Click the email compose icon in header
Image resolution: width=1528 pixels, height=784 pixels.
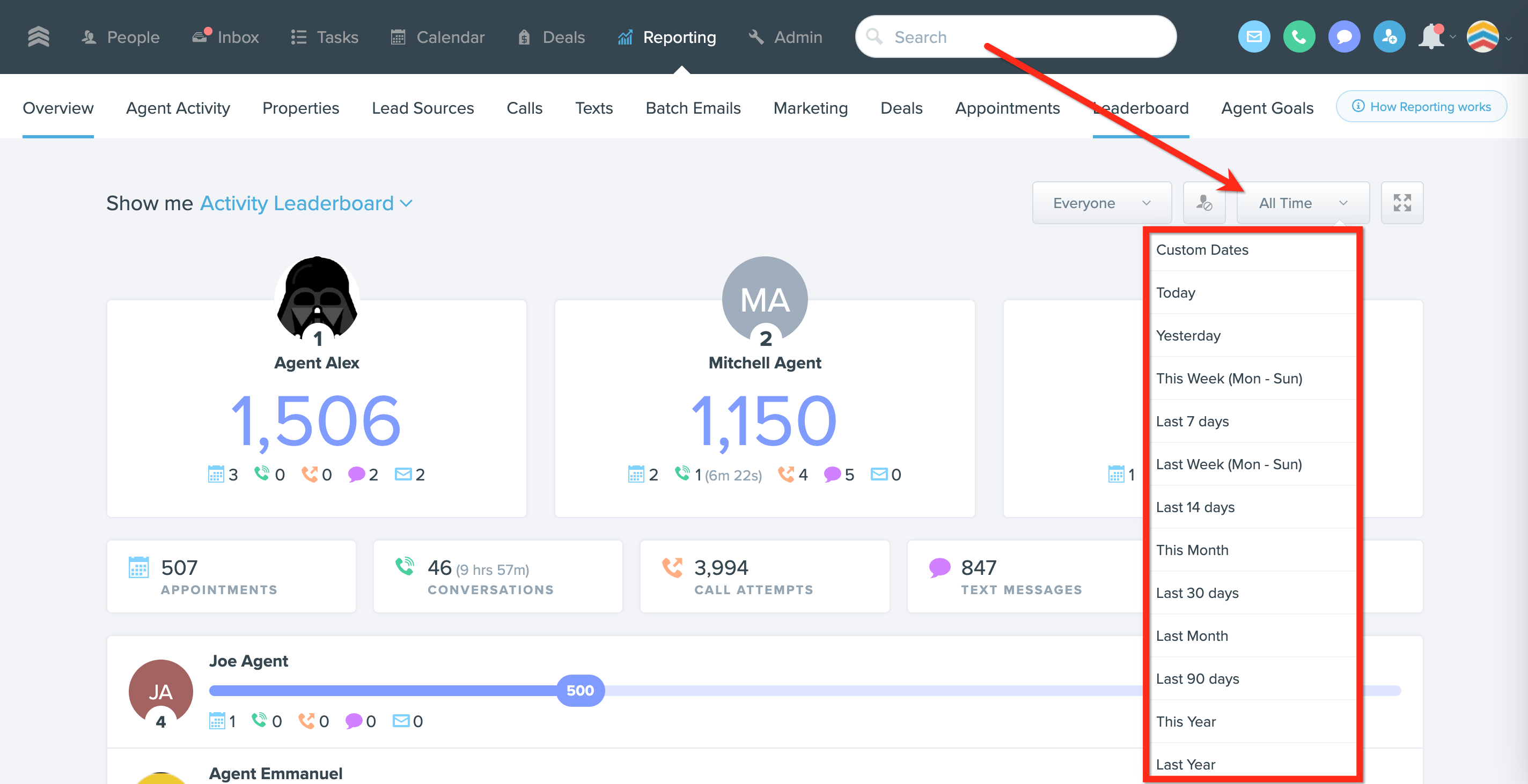(1253, 37)
